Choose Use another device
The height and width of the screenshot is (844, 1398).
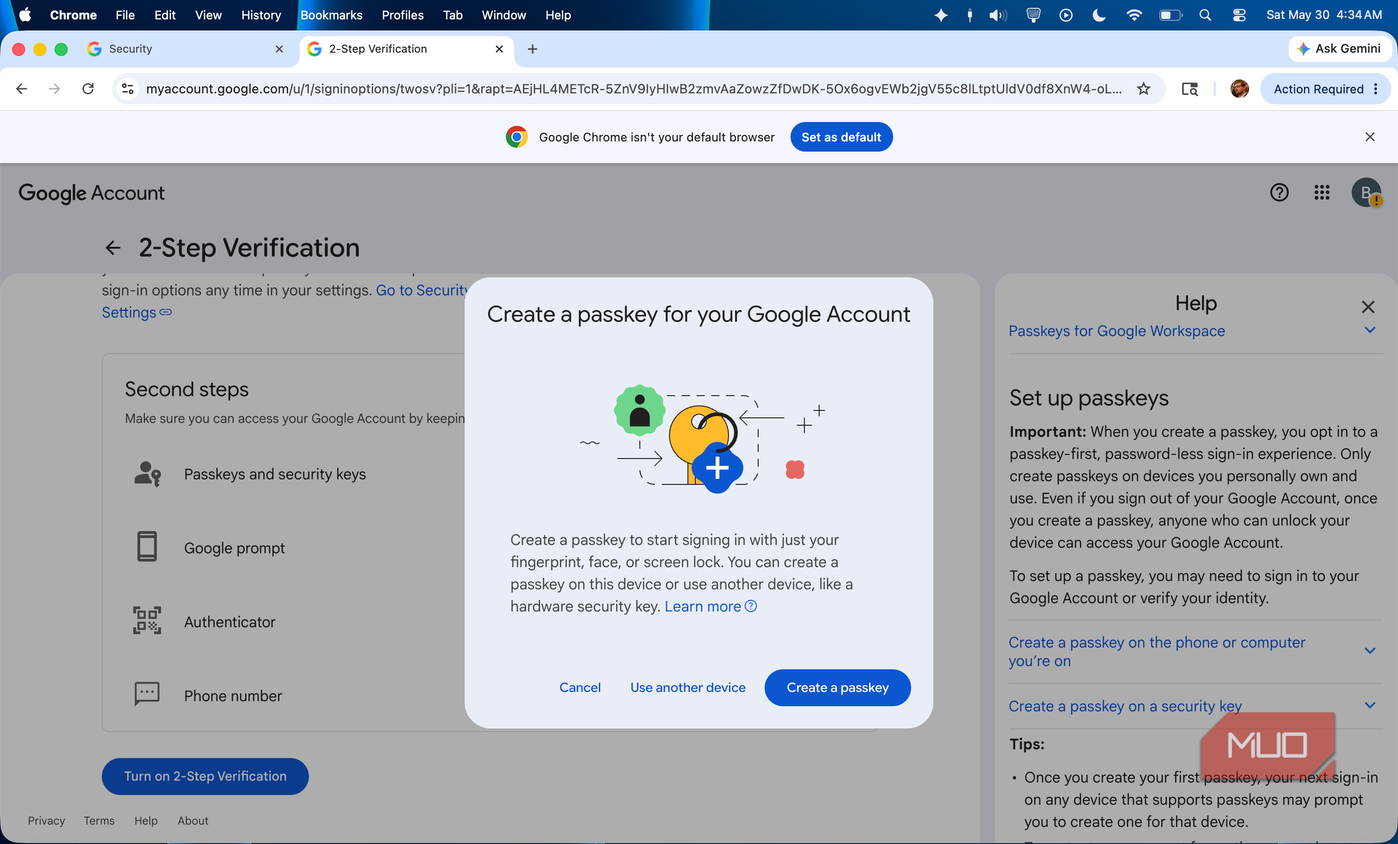[688, 687]
